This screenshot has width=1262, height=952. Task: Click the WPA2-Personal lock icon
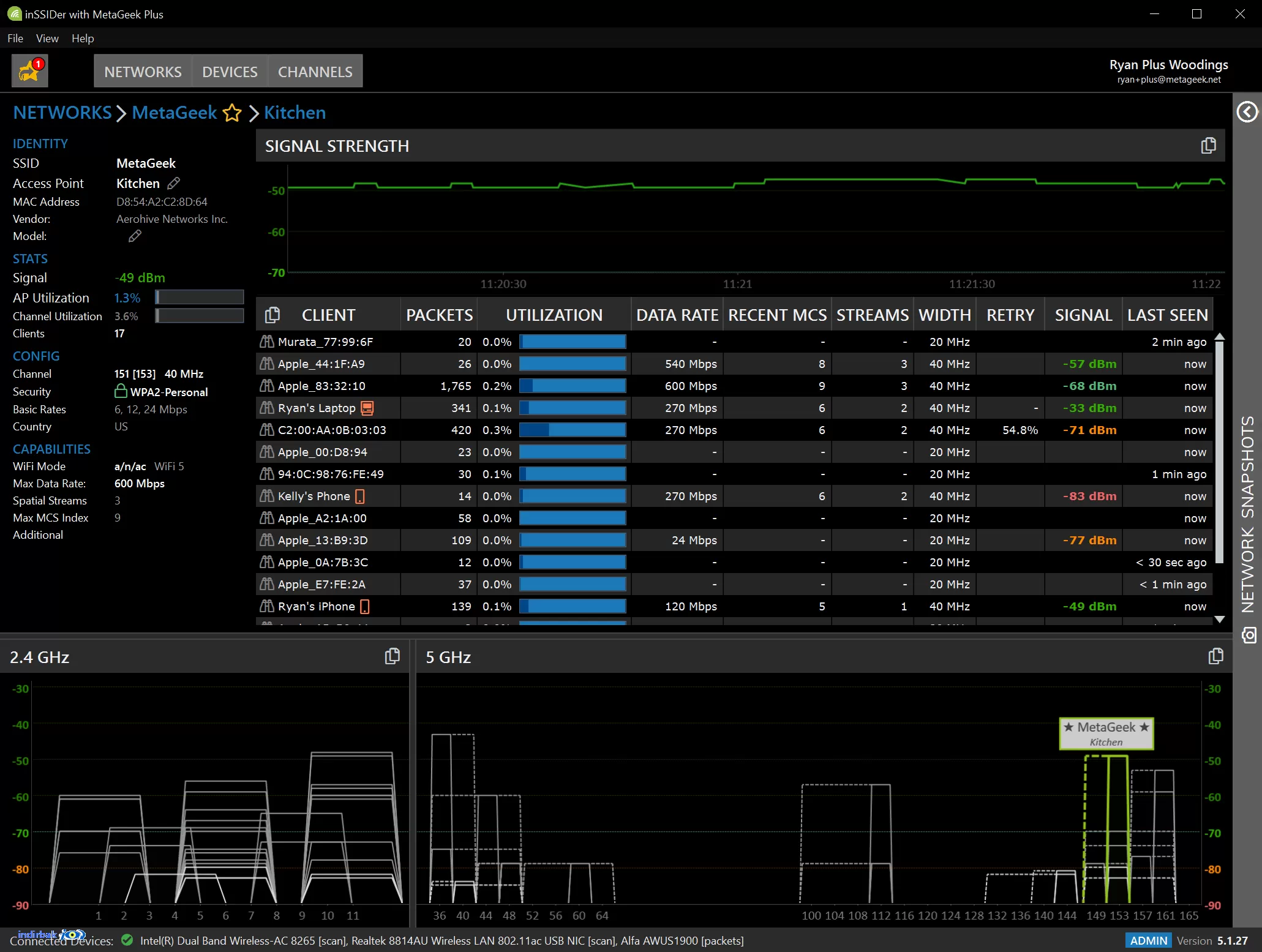click(x=121, y=391)
